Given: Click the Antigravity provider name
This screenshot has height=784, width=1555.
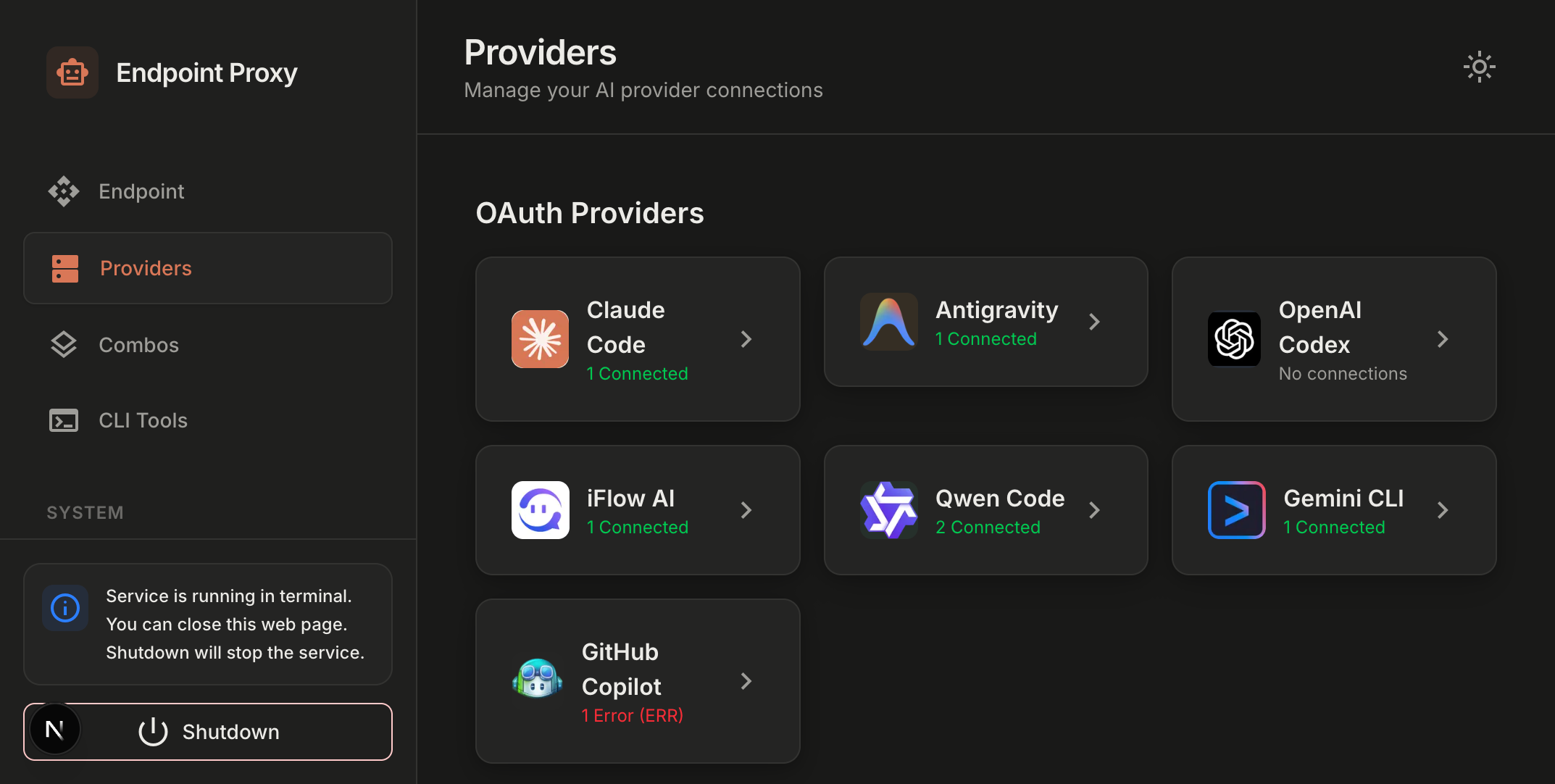Looking at the screenshot, I should 997,310.
